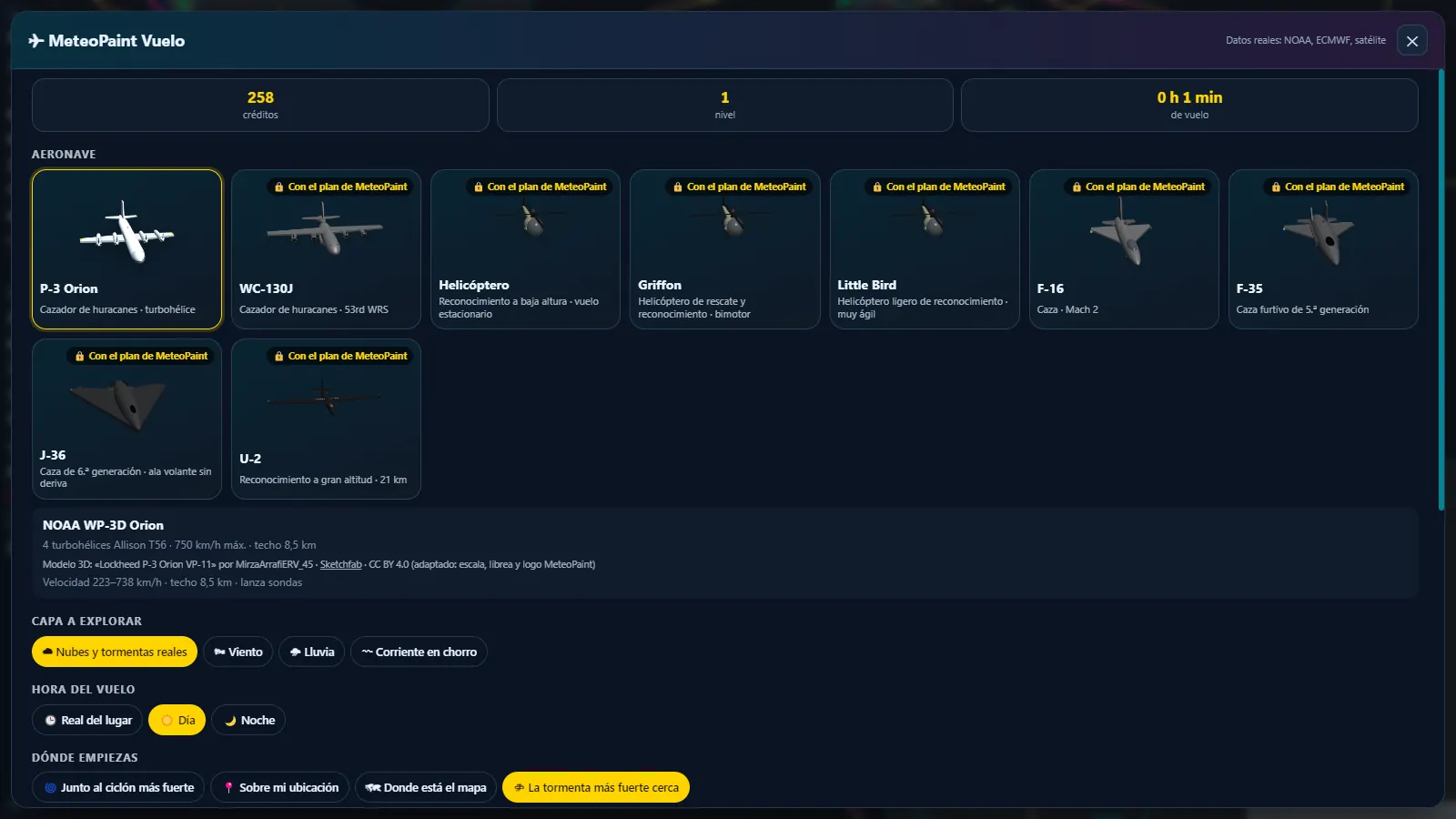Click the lock icon on the Little Bird card
This screenshot has width=1456, height=819.
point(877,187)
